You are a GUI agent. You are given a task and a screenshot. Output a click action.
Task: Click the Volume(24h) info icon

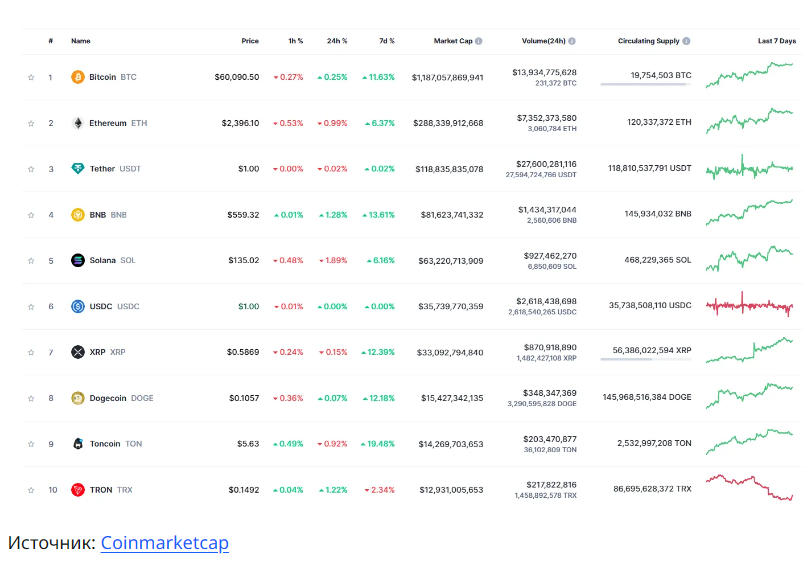tap(572, 41)
